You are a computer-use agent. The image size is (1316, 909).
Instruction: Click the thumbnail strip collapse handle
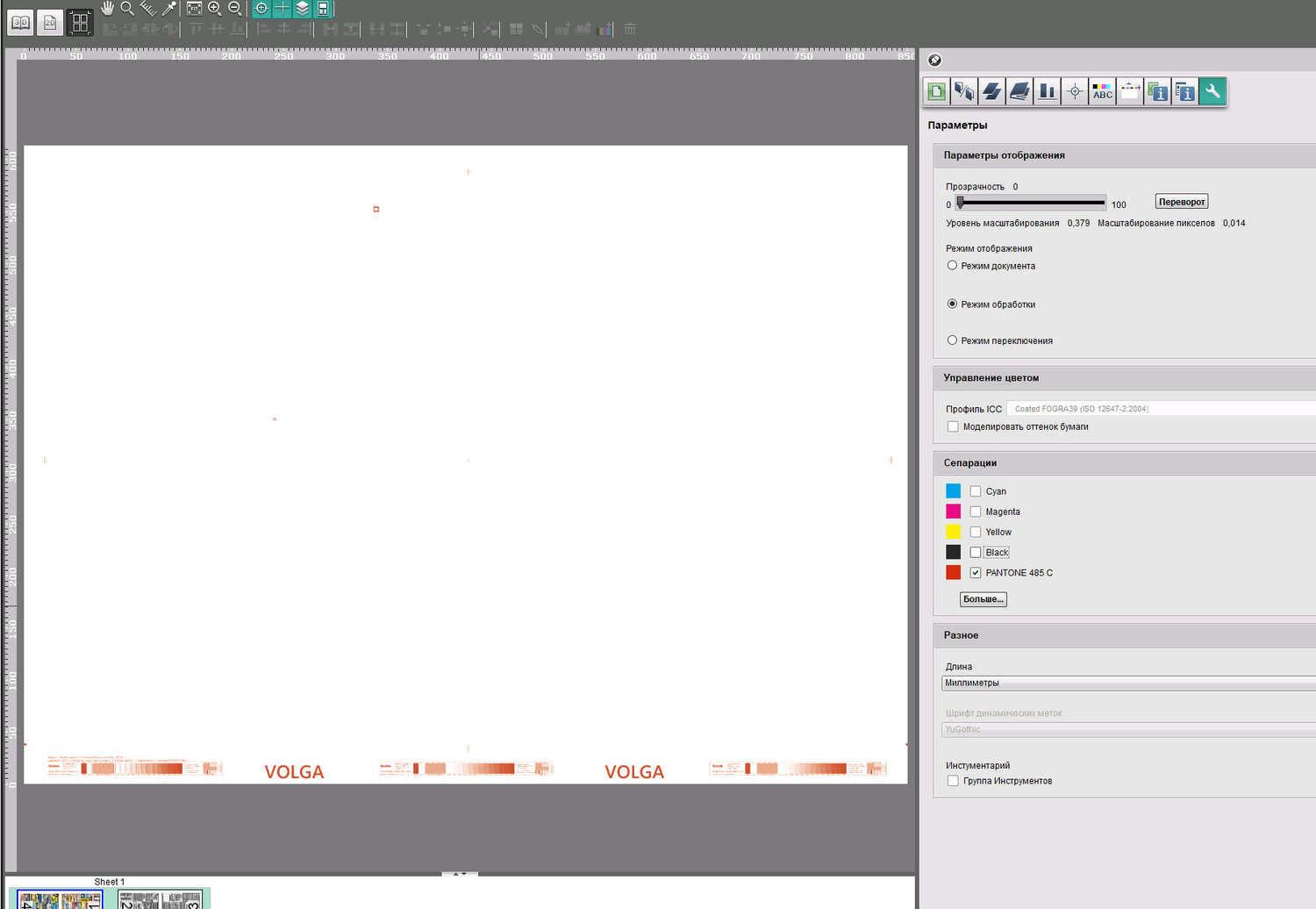click(x=460, y=874)
